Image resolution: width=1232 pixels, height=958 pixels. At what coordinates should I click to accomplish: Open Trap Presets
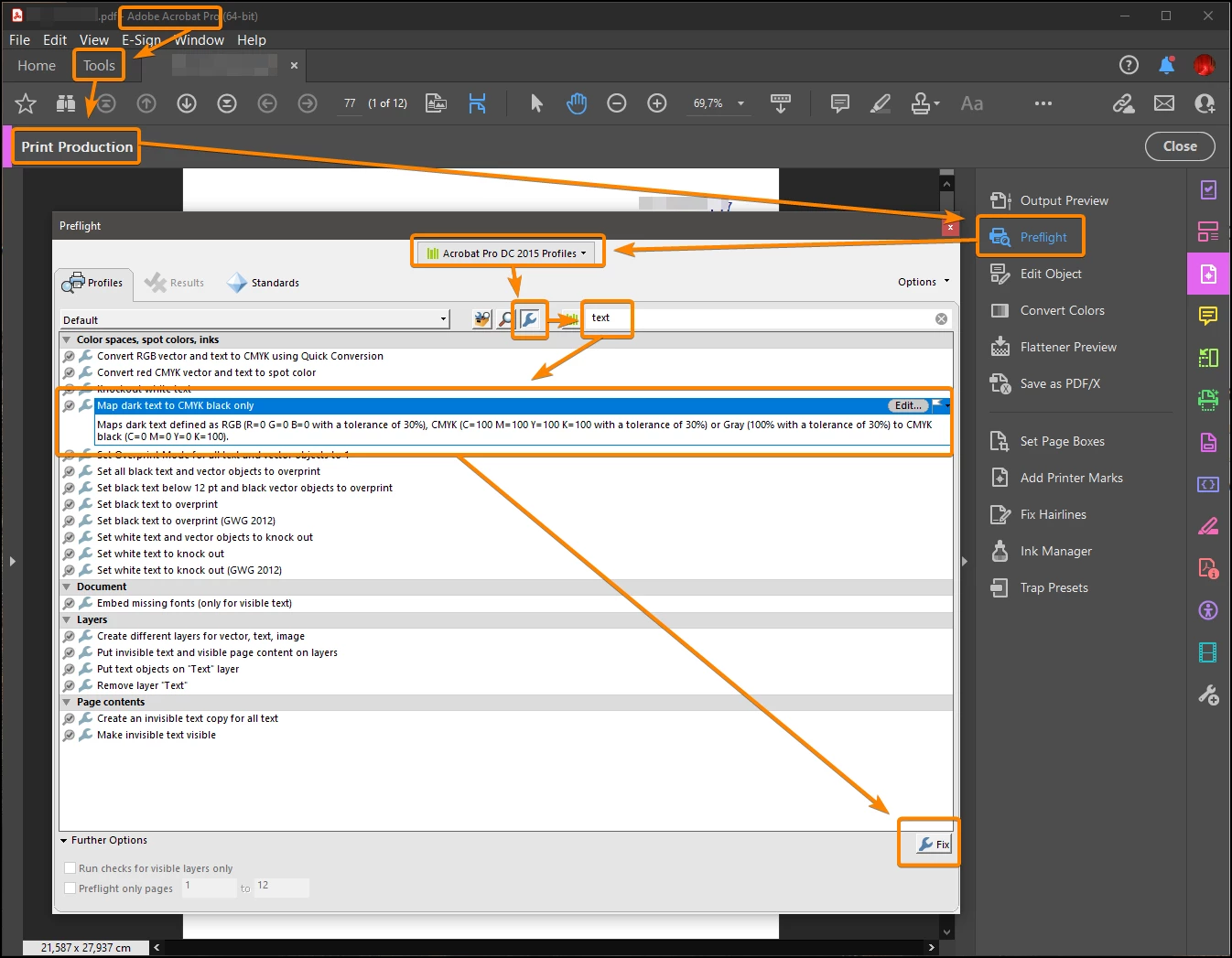[x=1039, y=587]
